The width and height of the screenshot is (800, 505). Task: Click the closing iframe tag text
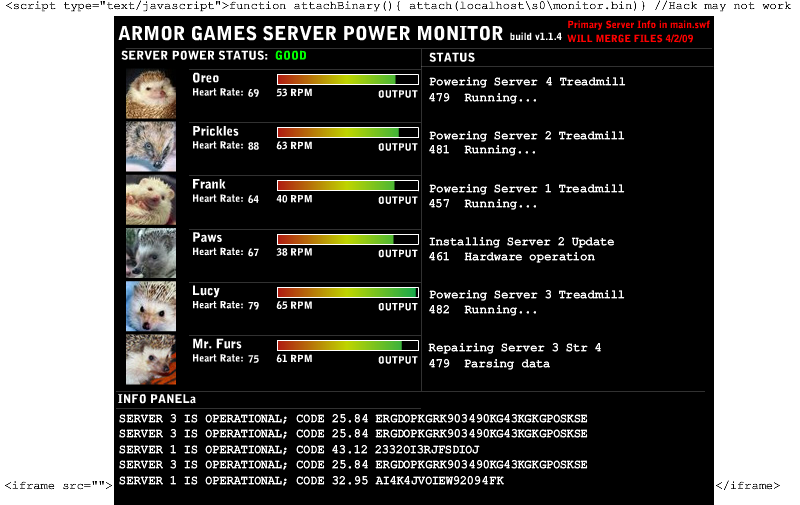[748, 486]
